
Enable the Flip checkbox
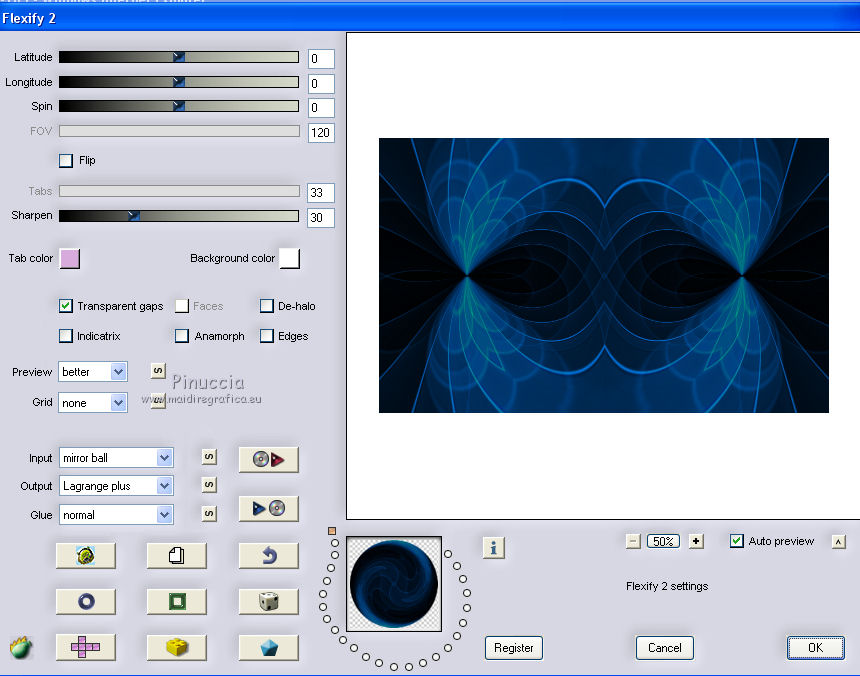tap(66, 160)
